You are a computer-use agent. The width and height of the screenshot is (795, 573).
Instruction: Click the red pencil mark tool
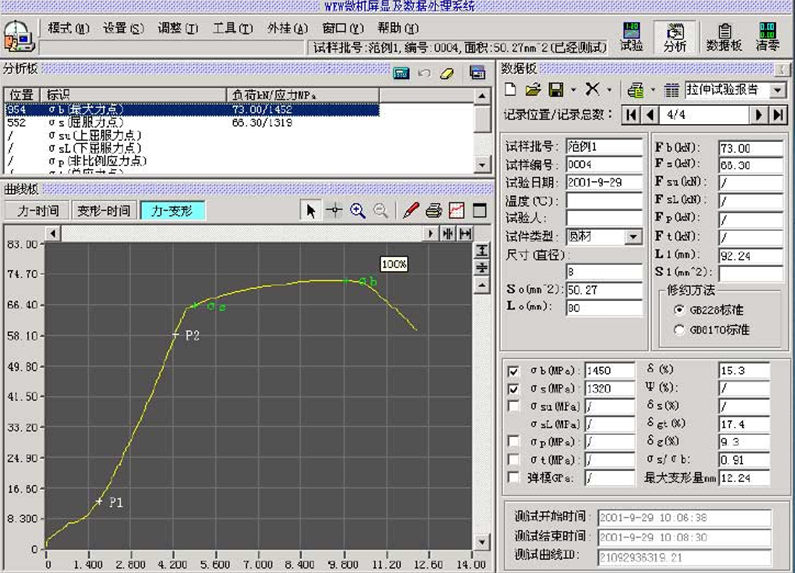411,211
